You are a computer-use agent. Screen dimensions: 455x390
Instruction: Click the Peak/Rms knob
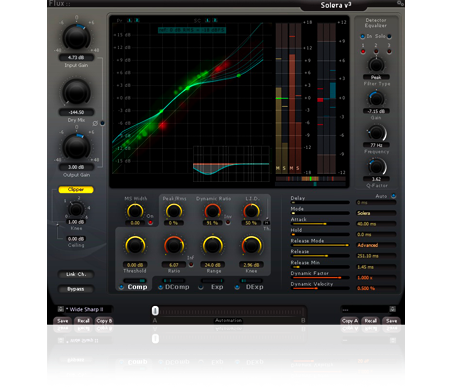(174, 211)
